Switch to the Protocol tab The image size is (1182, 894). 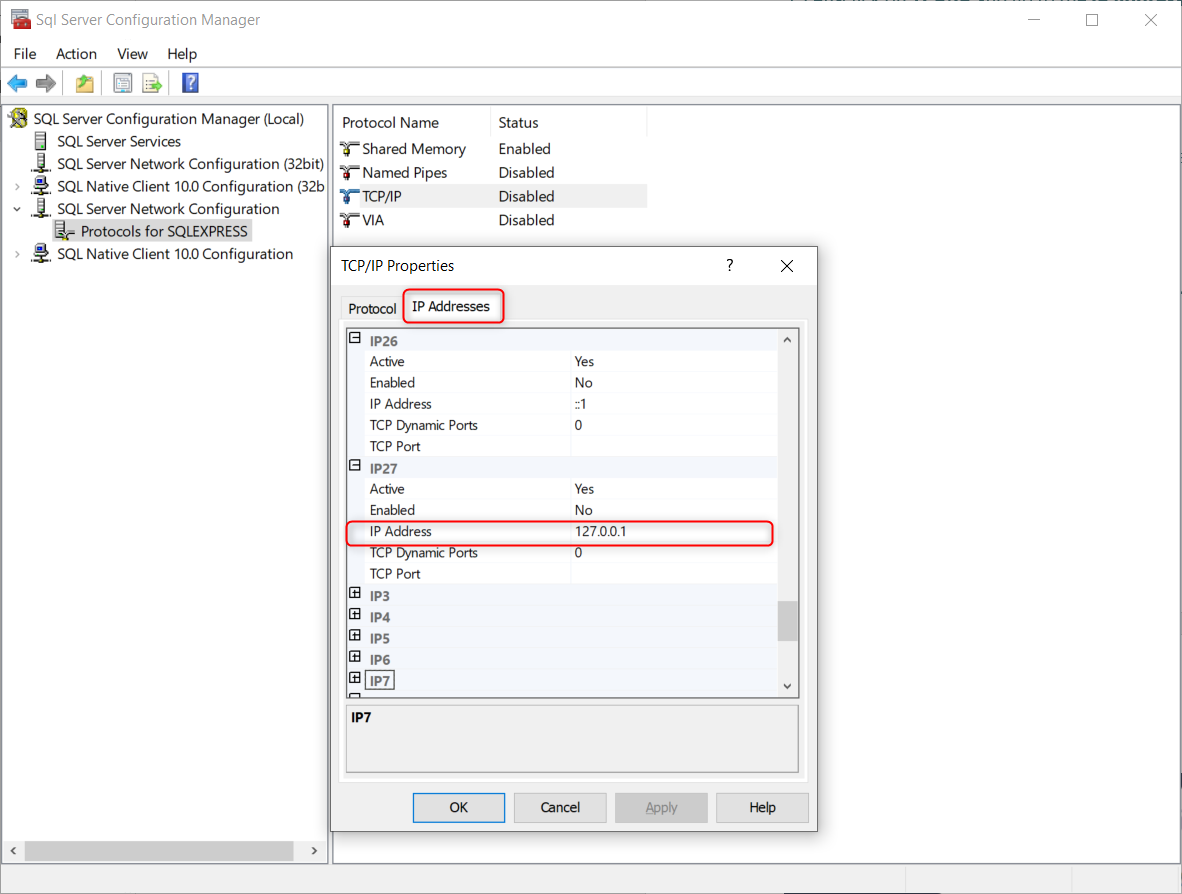click(x=372, y=308)
